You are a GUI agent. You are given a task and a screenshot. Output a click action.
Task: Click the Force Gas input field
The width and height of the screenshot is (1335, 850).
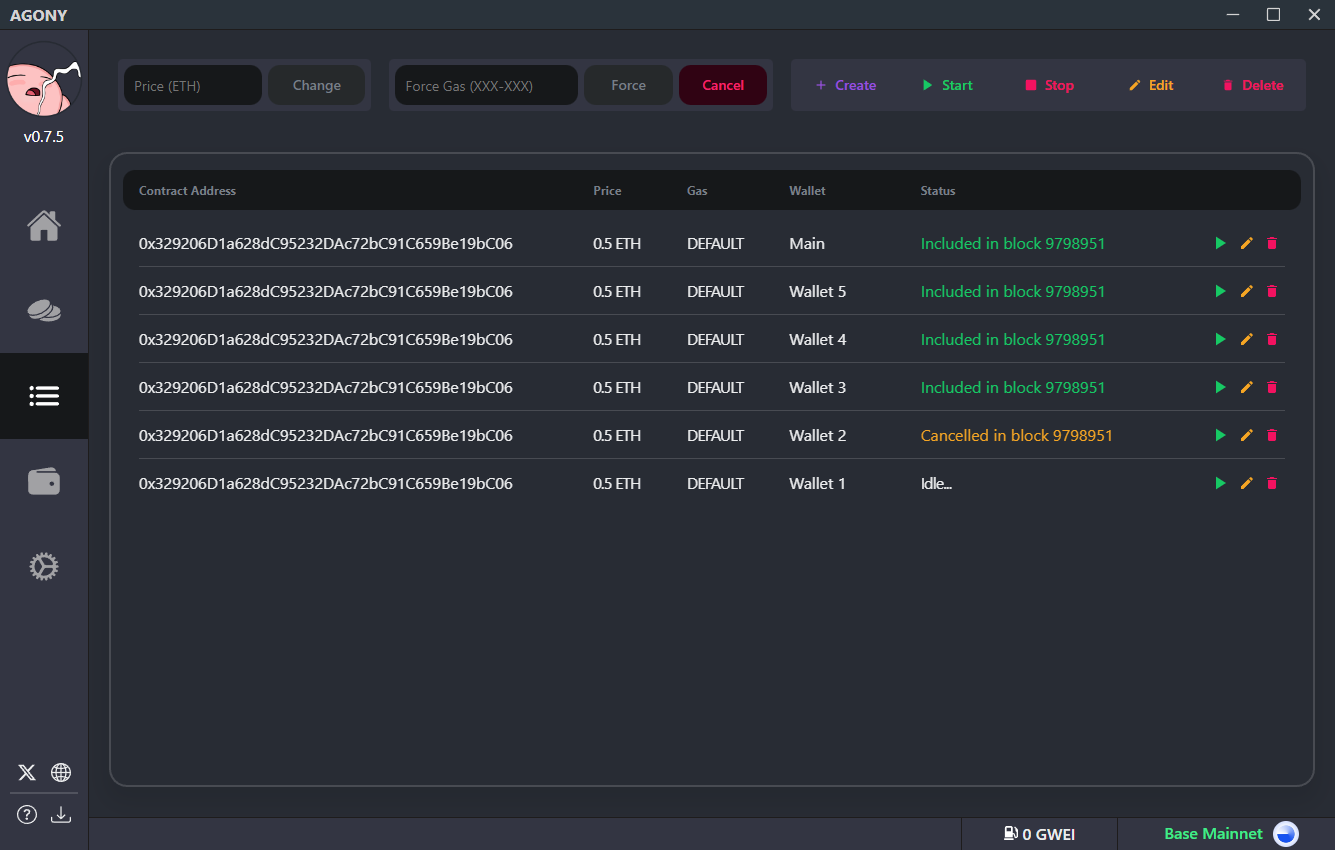(486, 85)
